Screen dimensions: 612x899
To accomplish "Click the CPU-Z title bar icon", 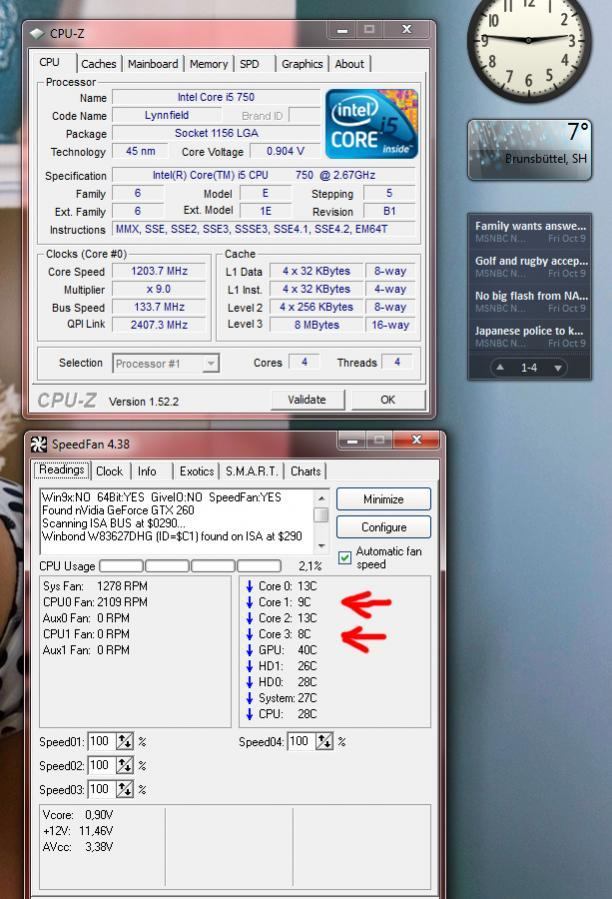I will 37,33.
